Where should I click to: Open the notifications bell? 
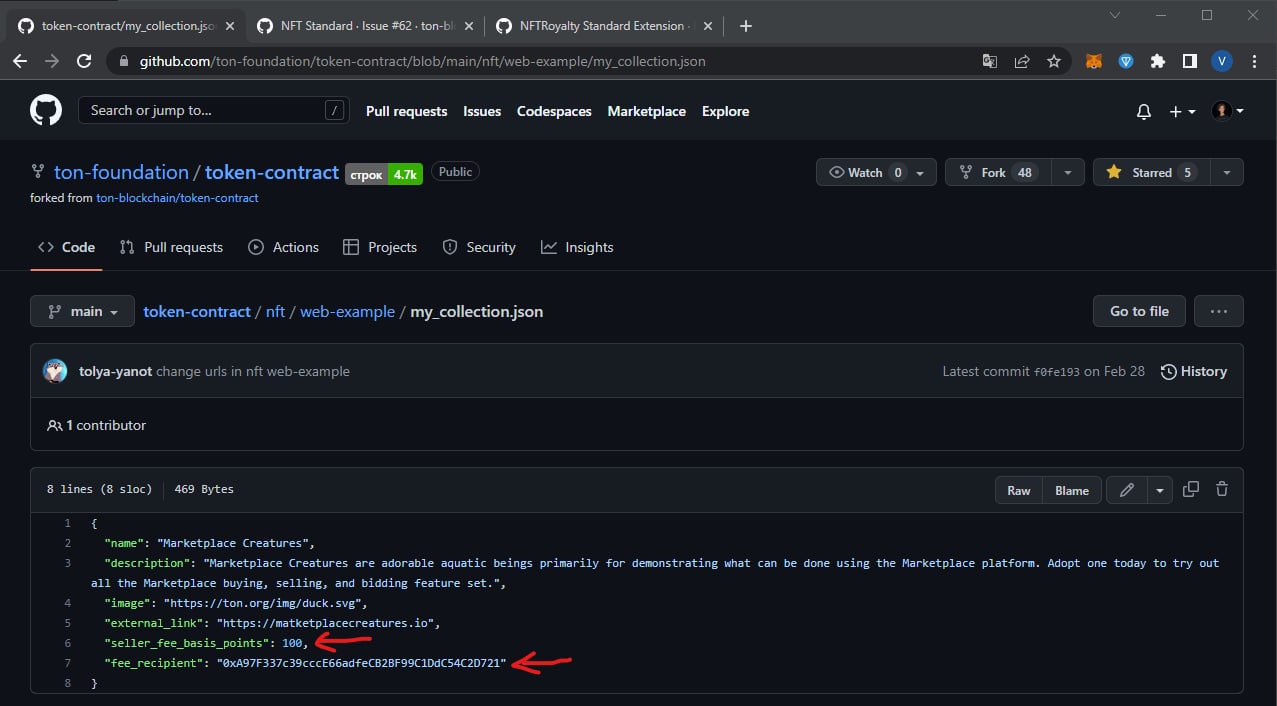tap(1144, 112)
